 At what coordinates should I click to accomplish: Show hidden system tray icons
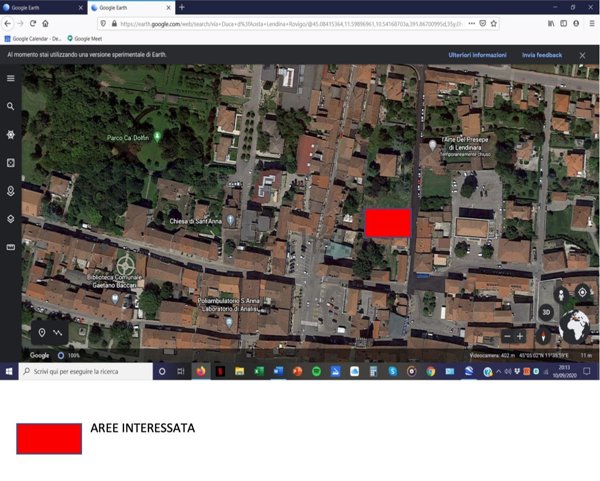(499, 372)
